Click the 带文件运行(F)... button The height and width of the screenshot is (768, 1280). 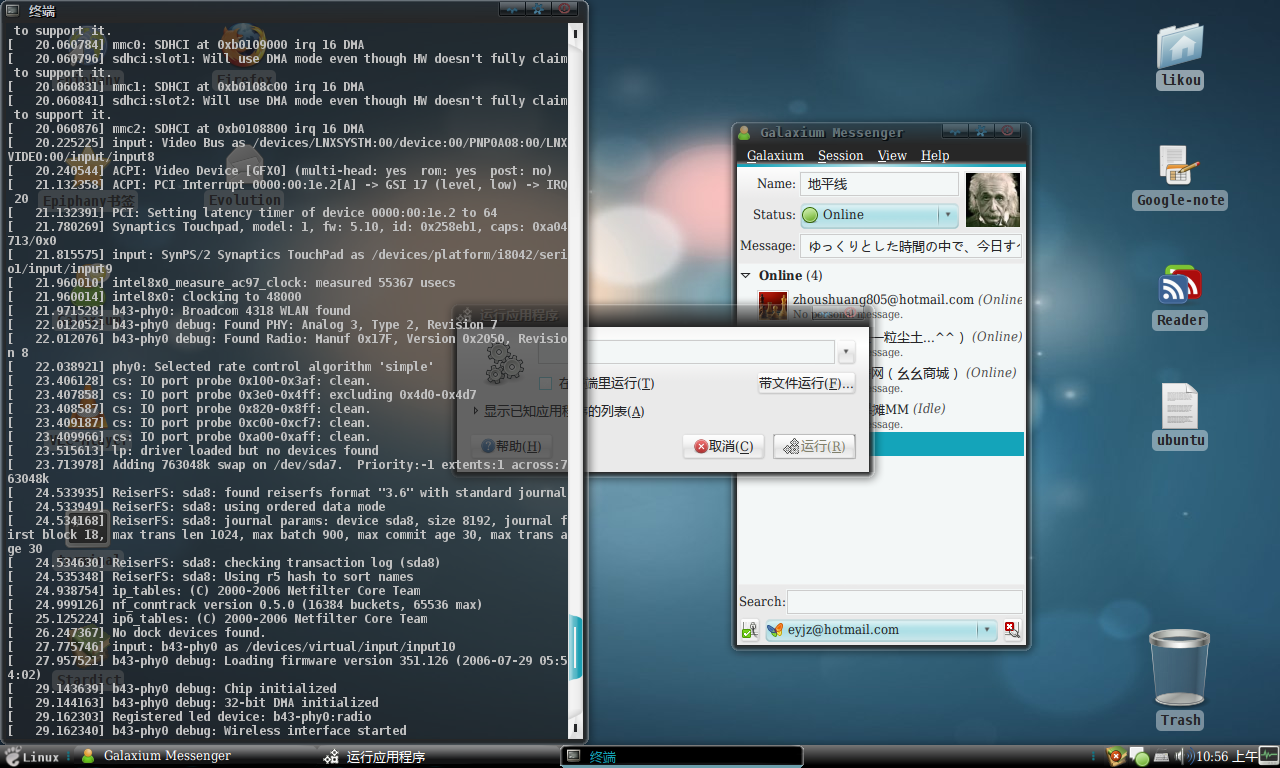point(806,384)
